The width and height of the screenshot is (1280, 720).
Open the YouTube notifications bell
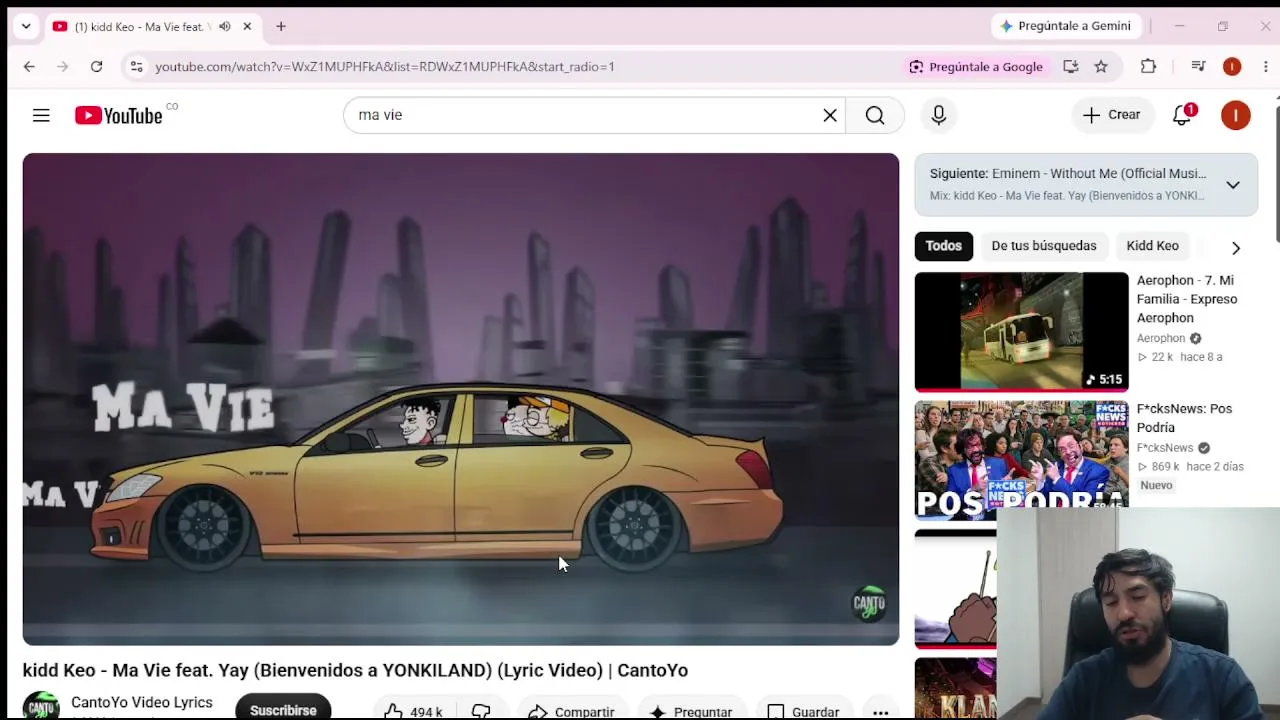point(1182,115)
